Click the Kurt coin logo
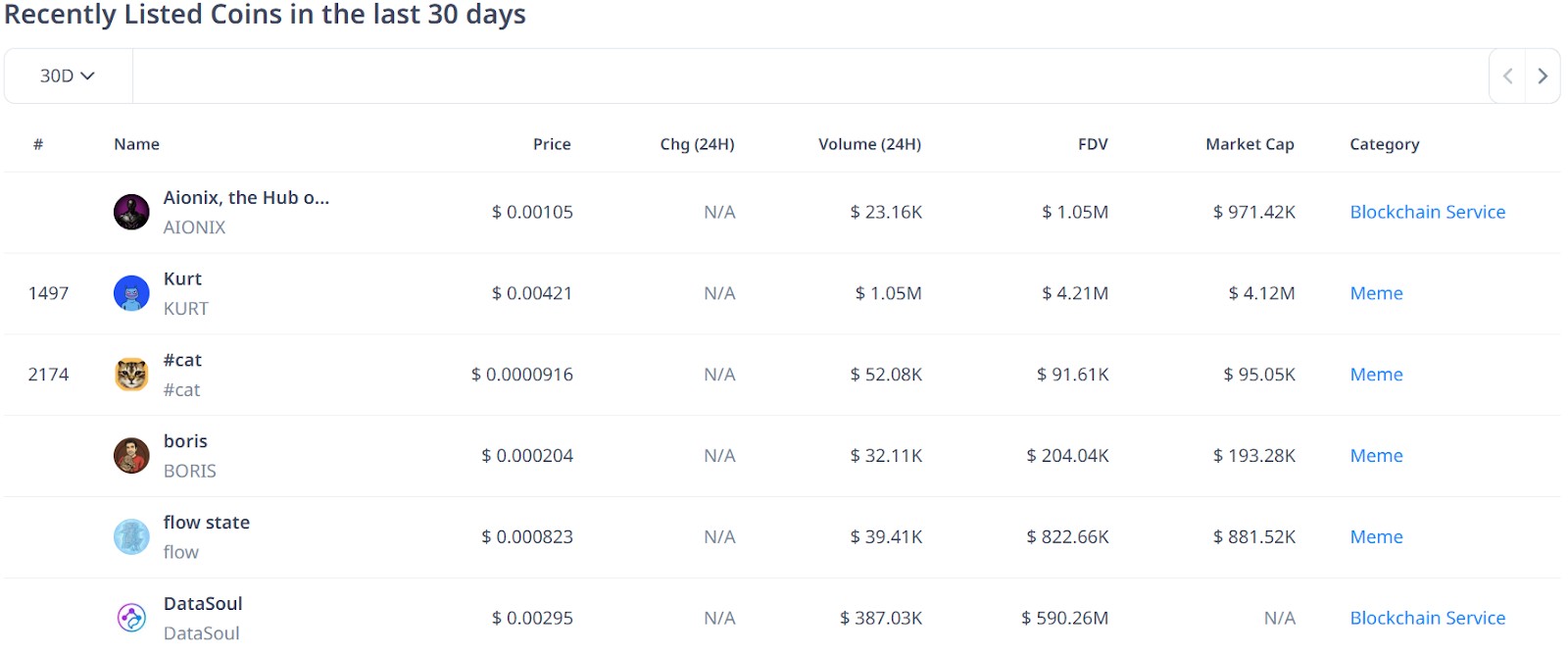1568x655 pixels. 131,293
